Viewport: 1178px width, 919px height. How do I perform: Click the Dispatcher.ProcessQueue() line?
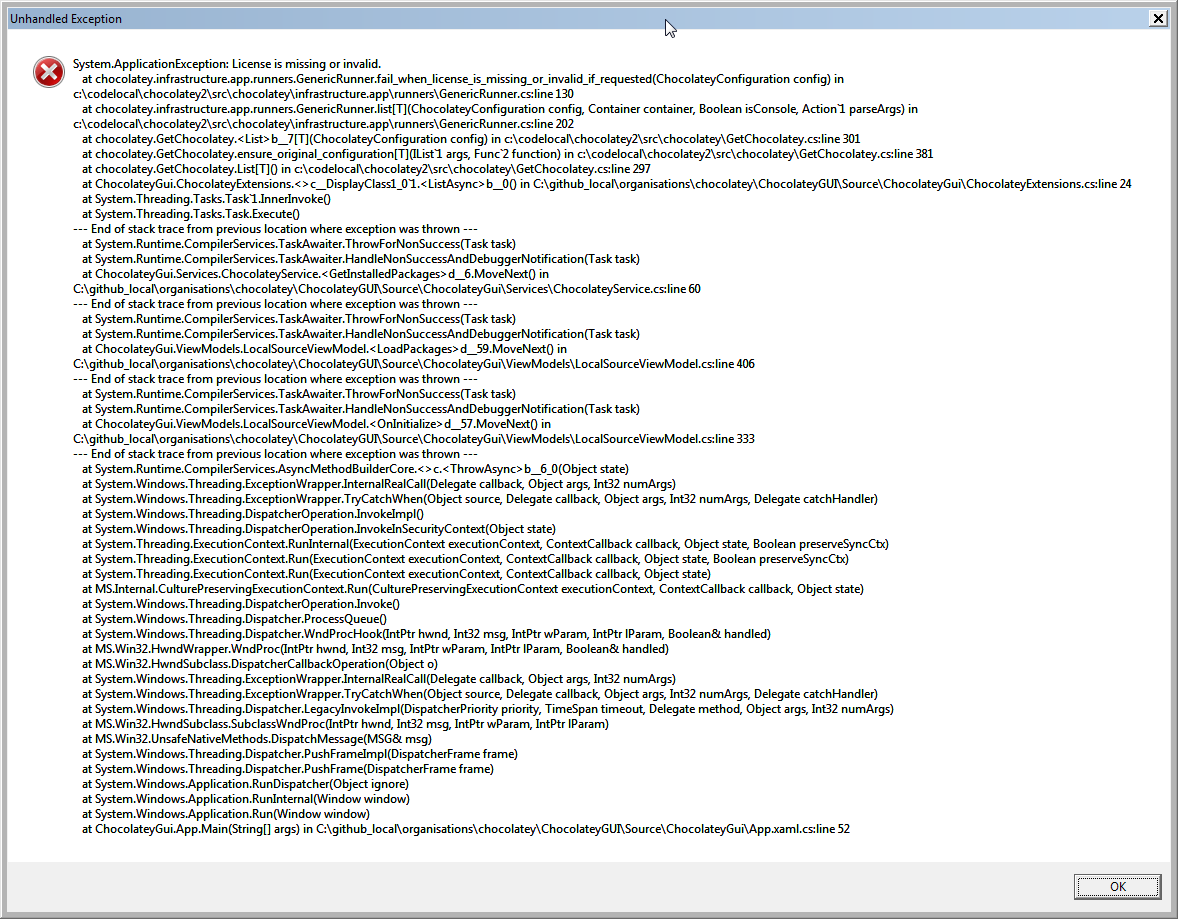[234, 620]
